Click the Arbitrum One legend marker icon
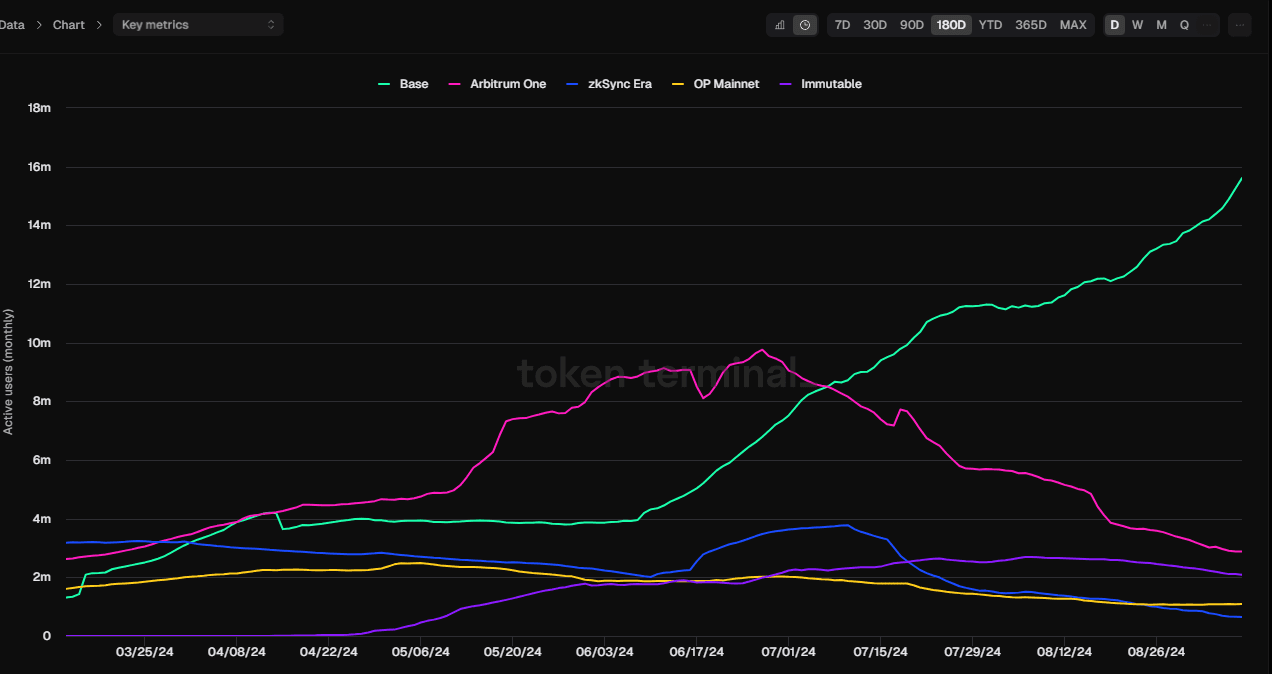The width and height of the screenshot is (1272, 674). point(453,84)
